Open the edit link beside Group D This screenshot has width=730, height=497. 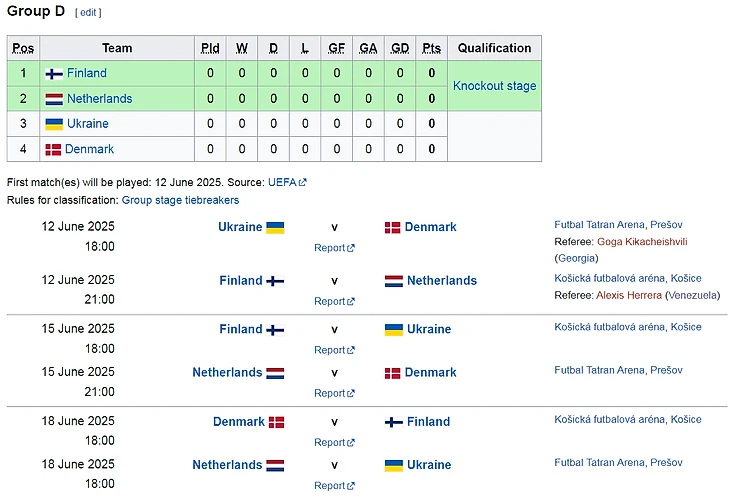tap(88, 13)
